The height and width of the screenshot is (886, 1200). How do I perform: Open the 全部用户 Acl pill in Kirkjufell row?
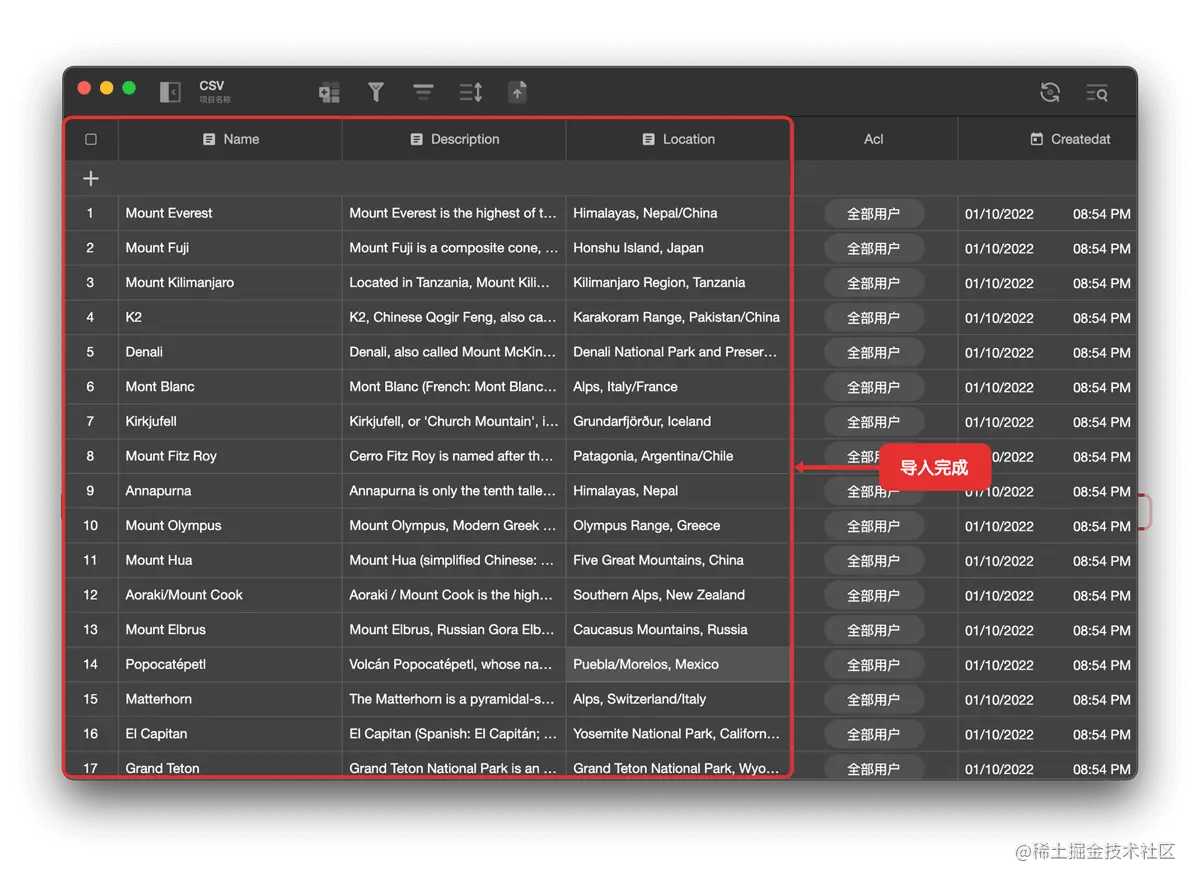tap(874, 421)
